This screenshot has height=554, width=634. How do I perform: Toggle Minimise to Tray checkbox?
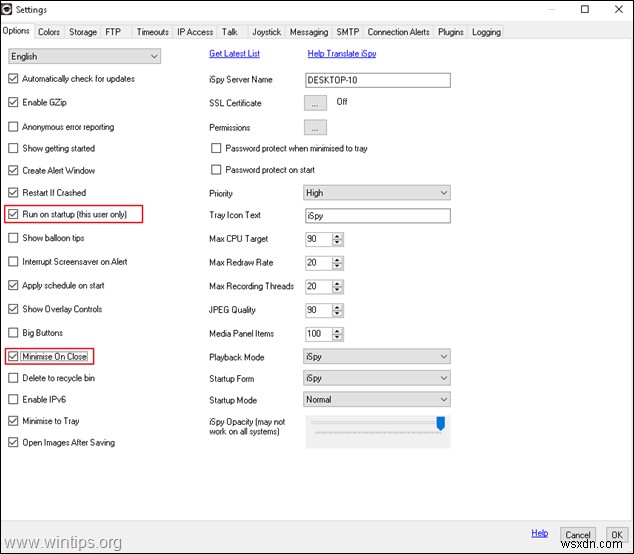(13, 421)
